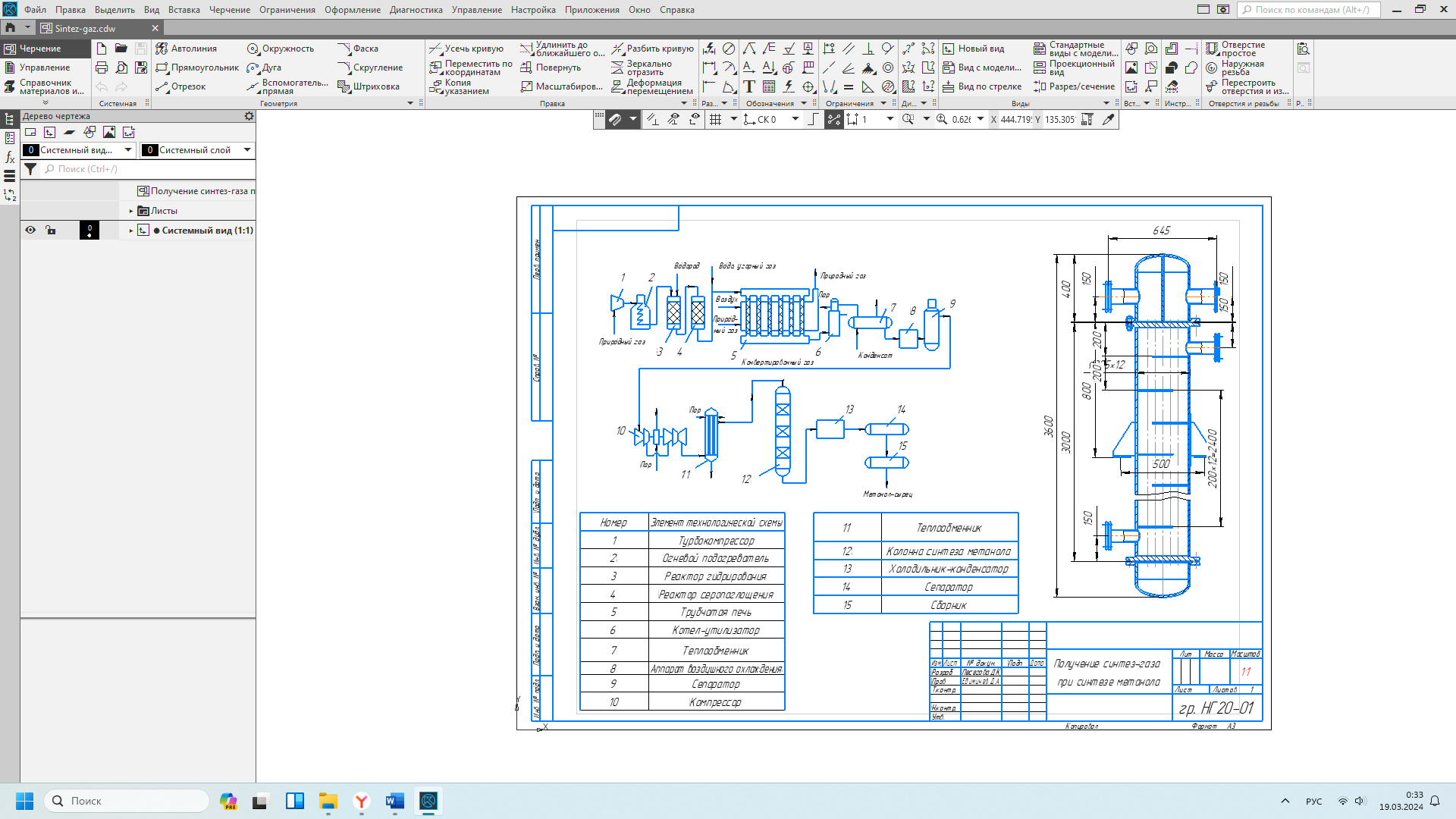Select the Штриховка hatch tool
Viewport: 1456px width, 819px height.
pos(369,86)
